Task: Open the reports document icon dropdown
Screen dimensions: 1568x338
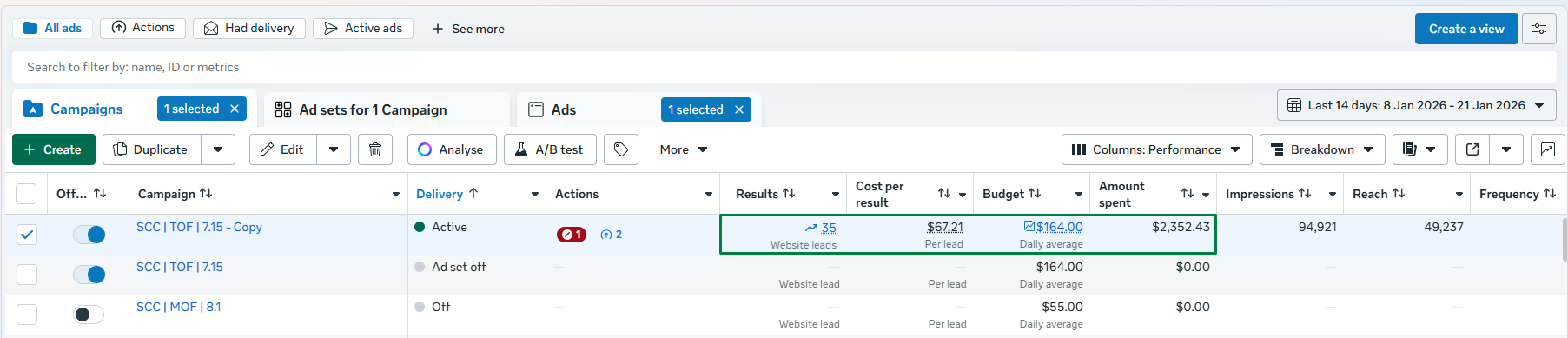Action: point(1419,149)
